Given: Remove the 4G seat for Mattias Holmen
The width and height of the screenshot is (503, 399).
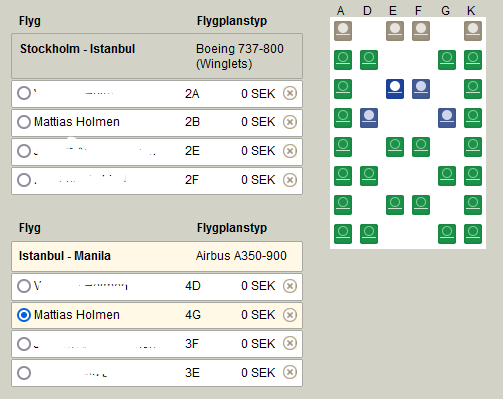Looking at the screenshot, I should tap(290, 315).
